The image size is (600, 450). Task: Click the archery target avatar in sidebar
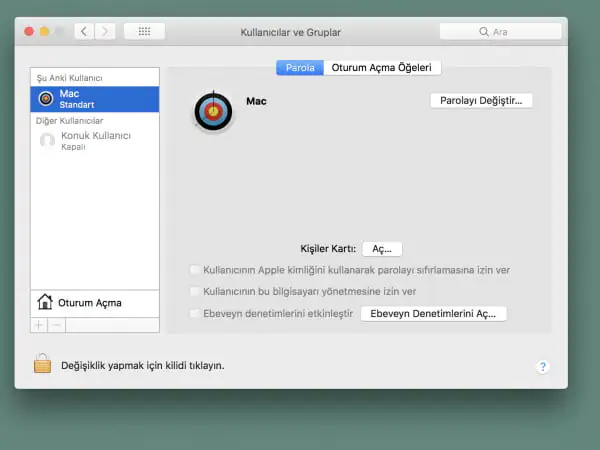tap(46, 99)
